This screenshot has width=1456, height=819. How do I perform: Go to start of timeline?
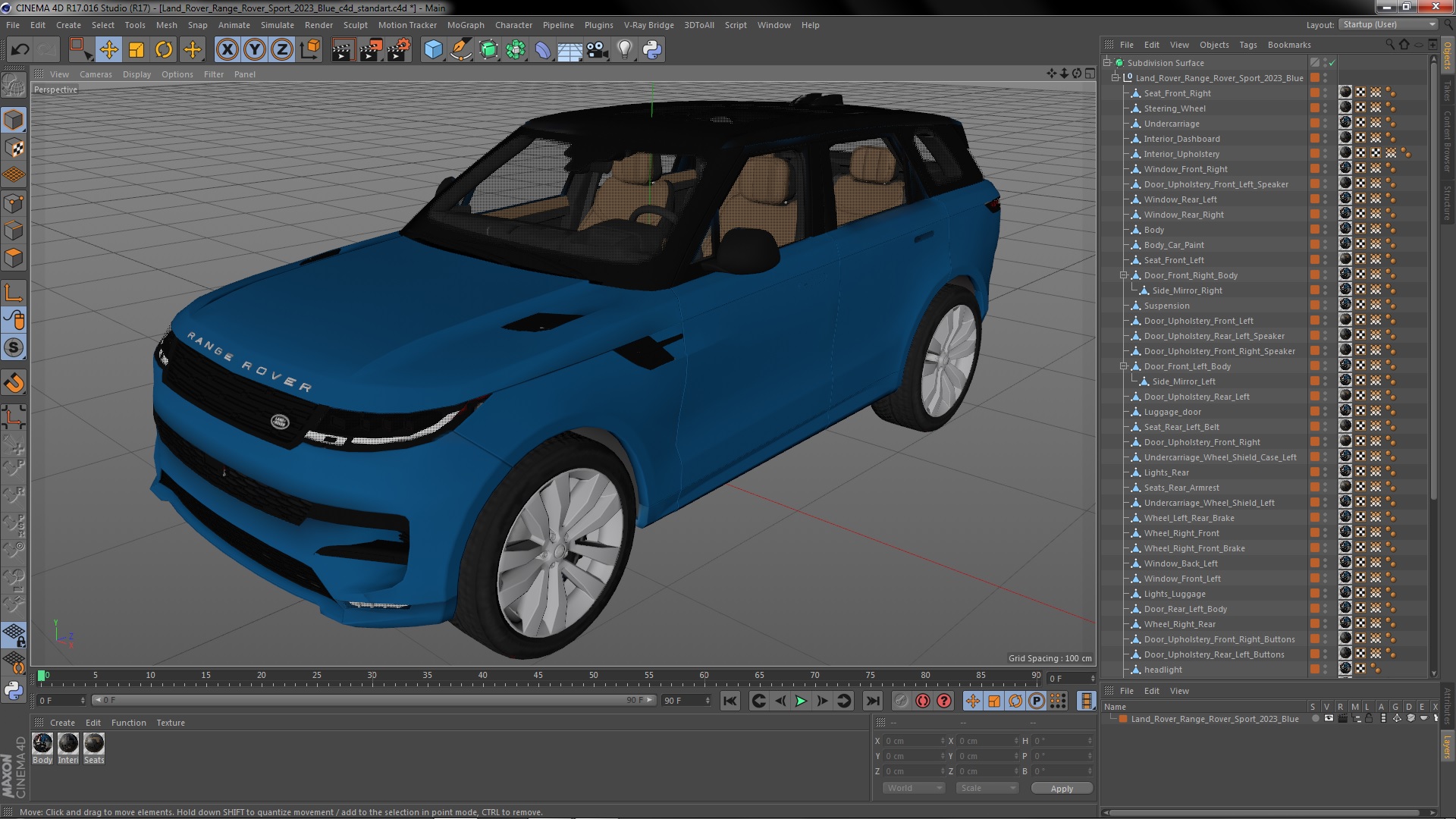[x=730, y=701]
